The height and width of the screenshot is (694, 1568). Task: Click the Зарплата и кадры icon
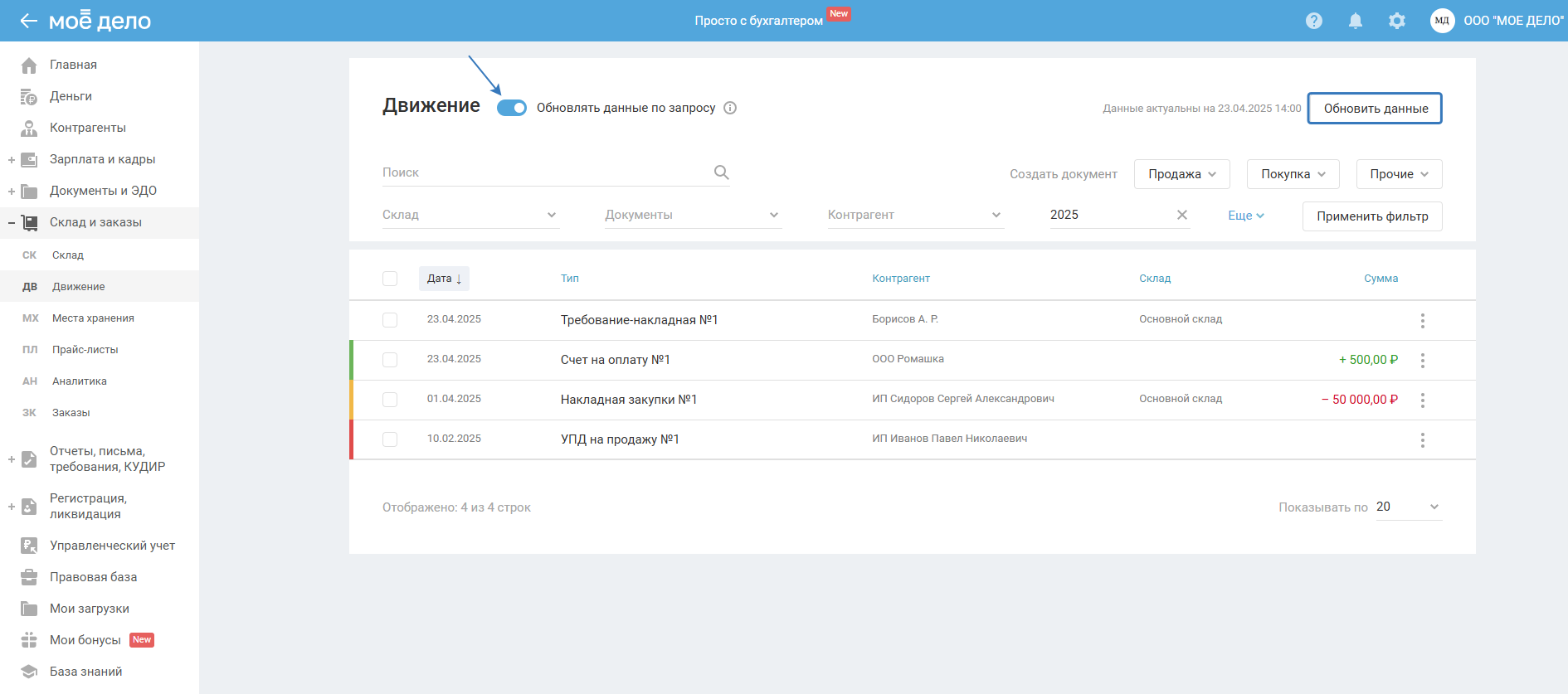(29, 160)
